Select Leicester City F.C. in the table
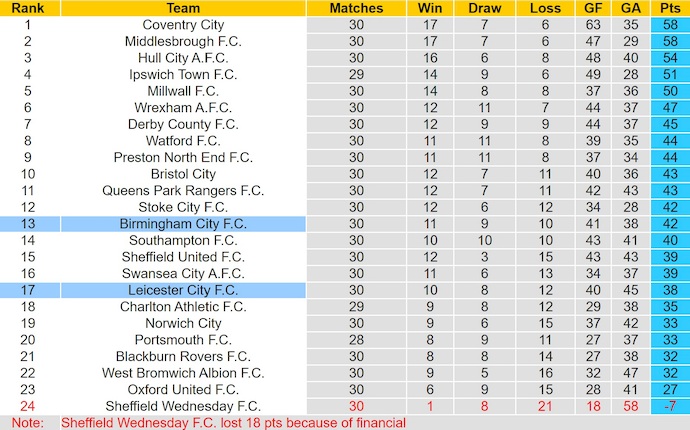This screenshot has height=430, width=690. tap(183, 290)
